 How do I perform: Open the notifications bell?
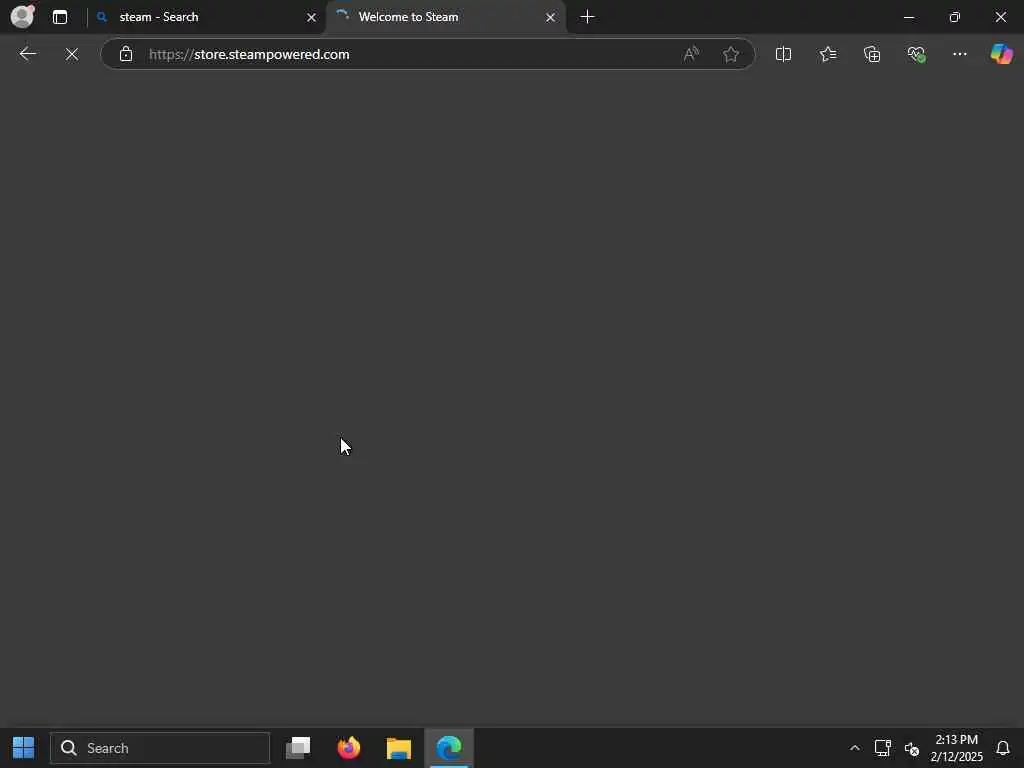[1003, 748]
